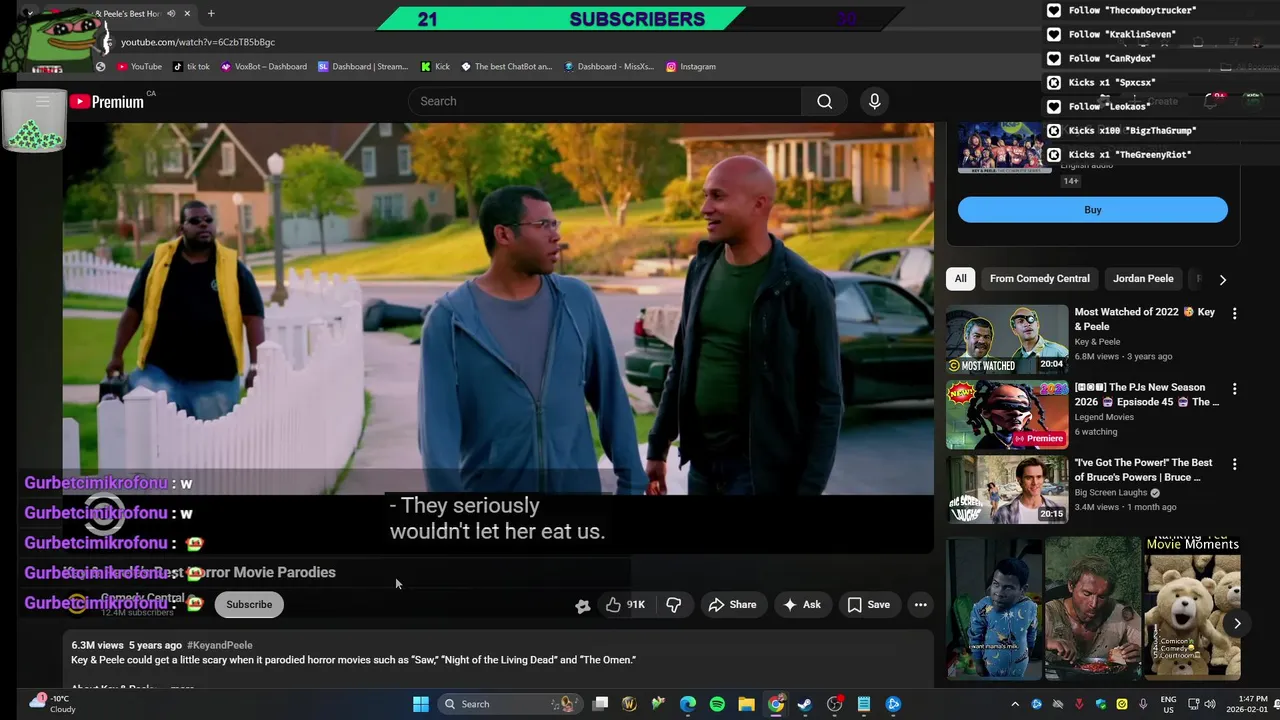The width and height of the screenshot is (1280, 720).
Task: Show hidden system tray icons
Action: [x=1015, y=704]
